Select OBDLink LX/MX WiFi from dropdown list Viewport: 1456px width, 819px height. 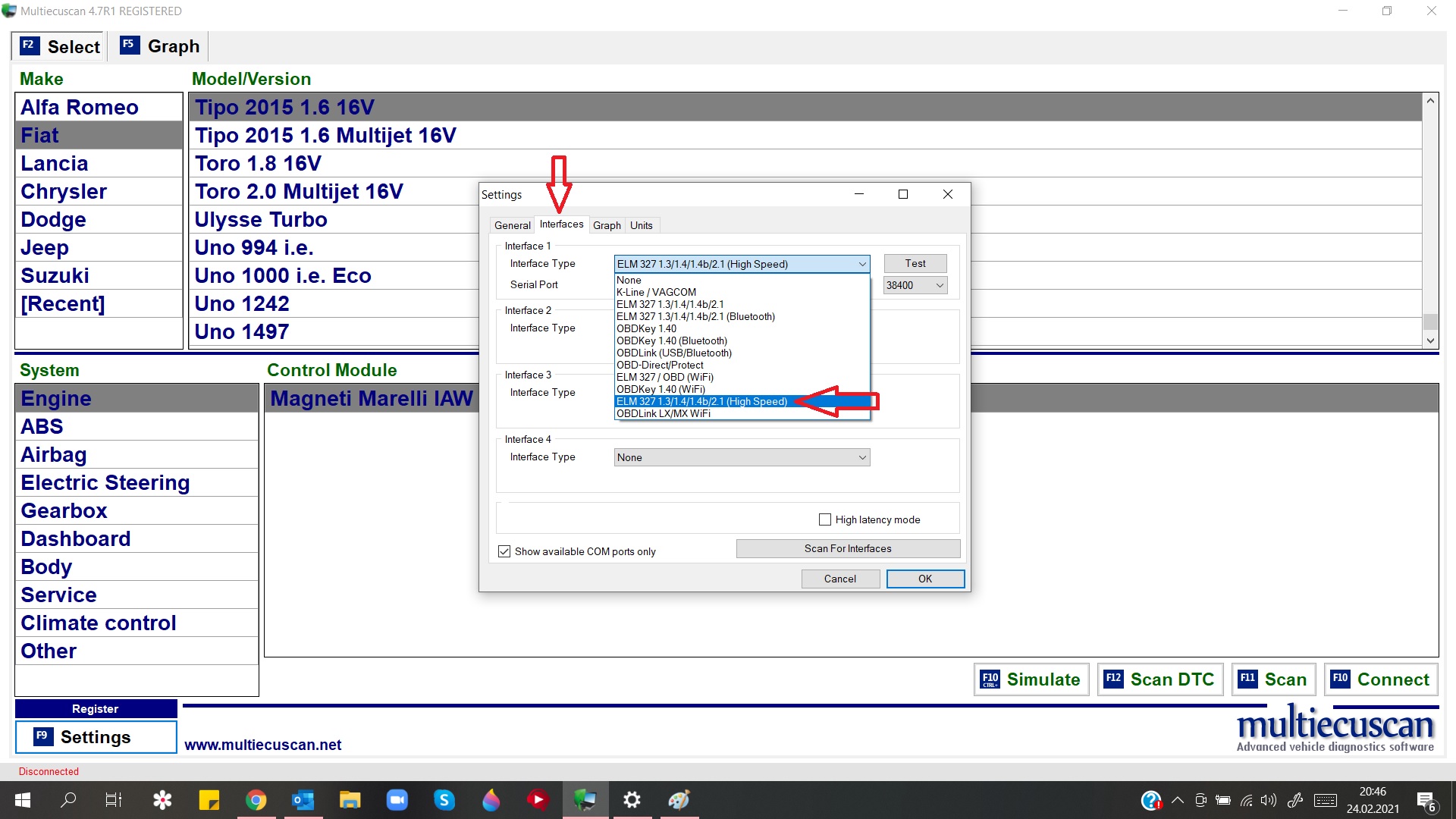pos(664,413)
